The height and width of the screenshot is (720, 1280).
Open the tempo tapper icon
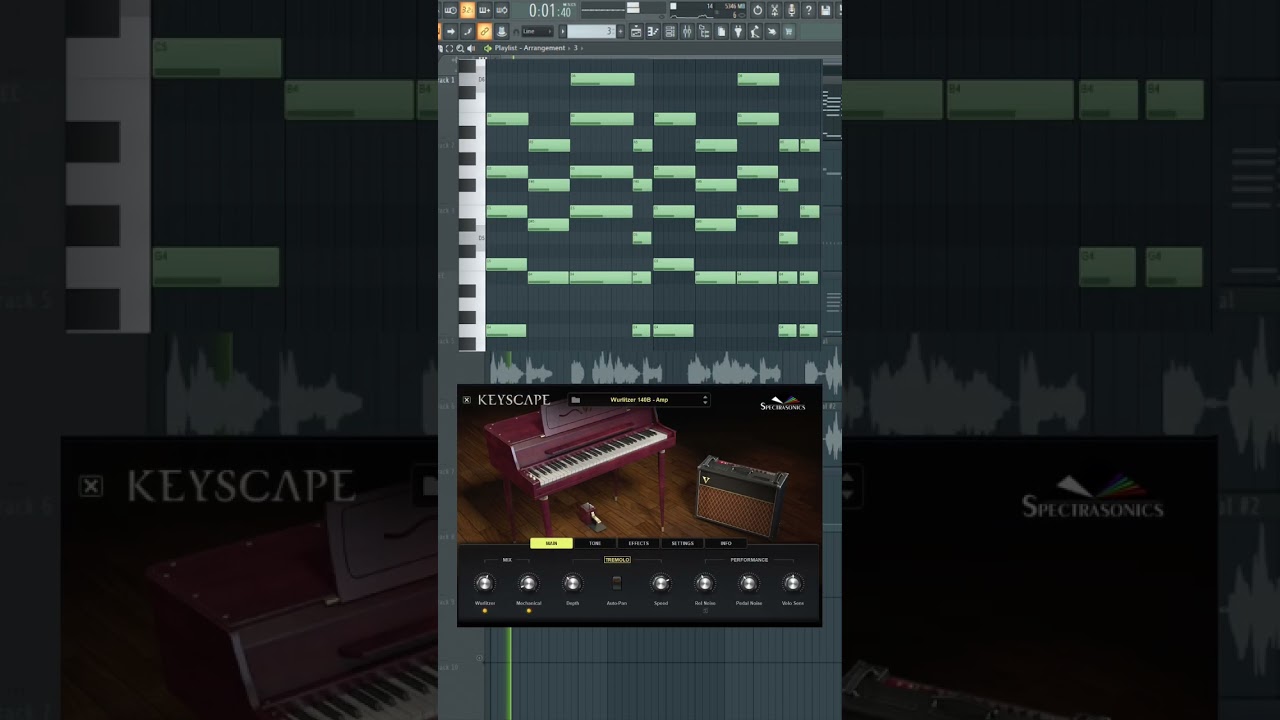755,31
